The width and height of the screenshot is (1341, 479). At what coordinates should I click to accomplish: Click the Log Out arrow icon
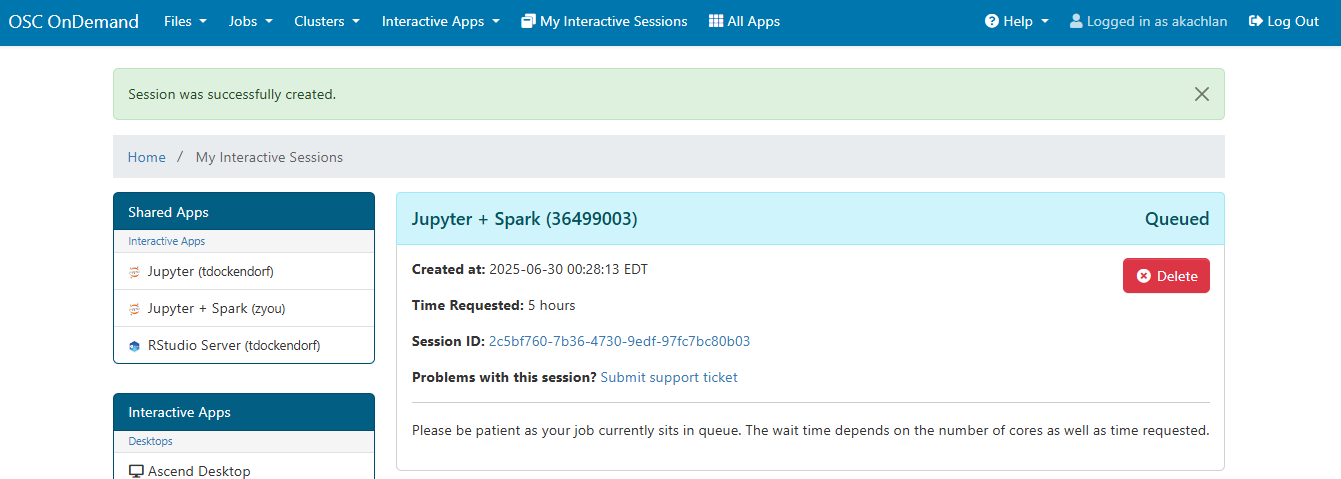tap(1256, 21)
